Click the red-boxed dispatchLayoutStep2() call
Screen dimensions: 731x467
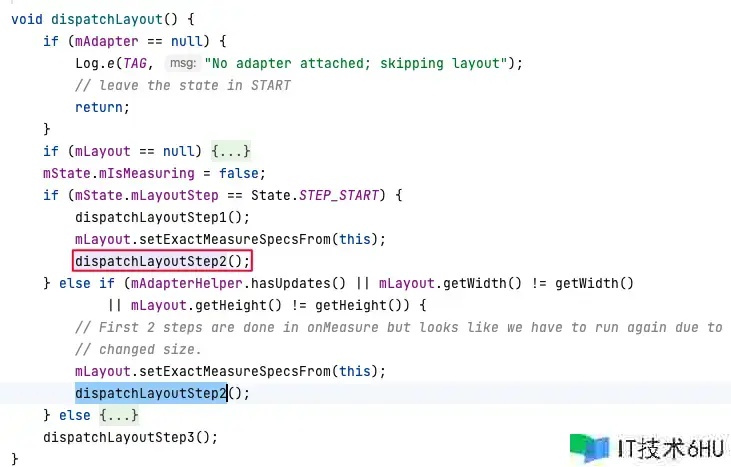(x=162, y=261)
